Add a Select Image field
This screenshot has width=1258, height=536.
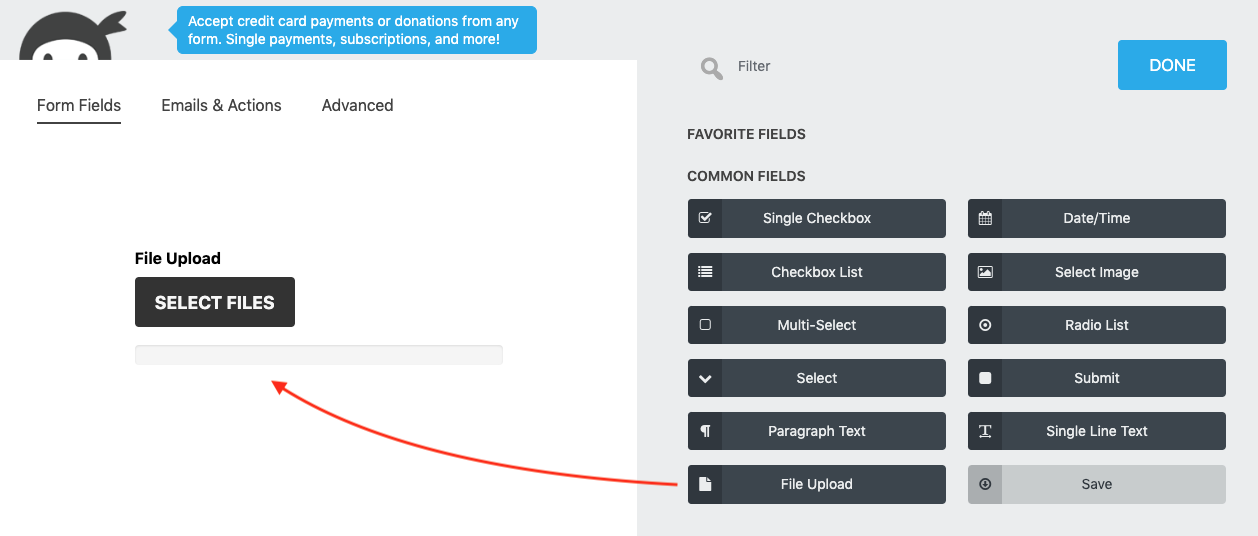(1097, 272)
